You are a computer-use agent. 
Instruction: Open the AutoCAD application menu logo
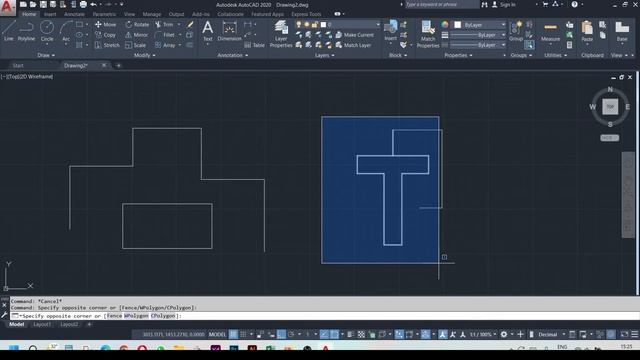coord(7,7)
